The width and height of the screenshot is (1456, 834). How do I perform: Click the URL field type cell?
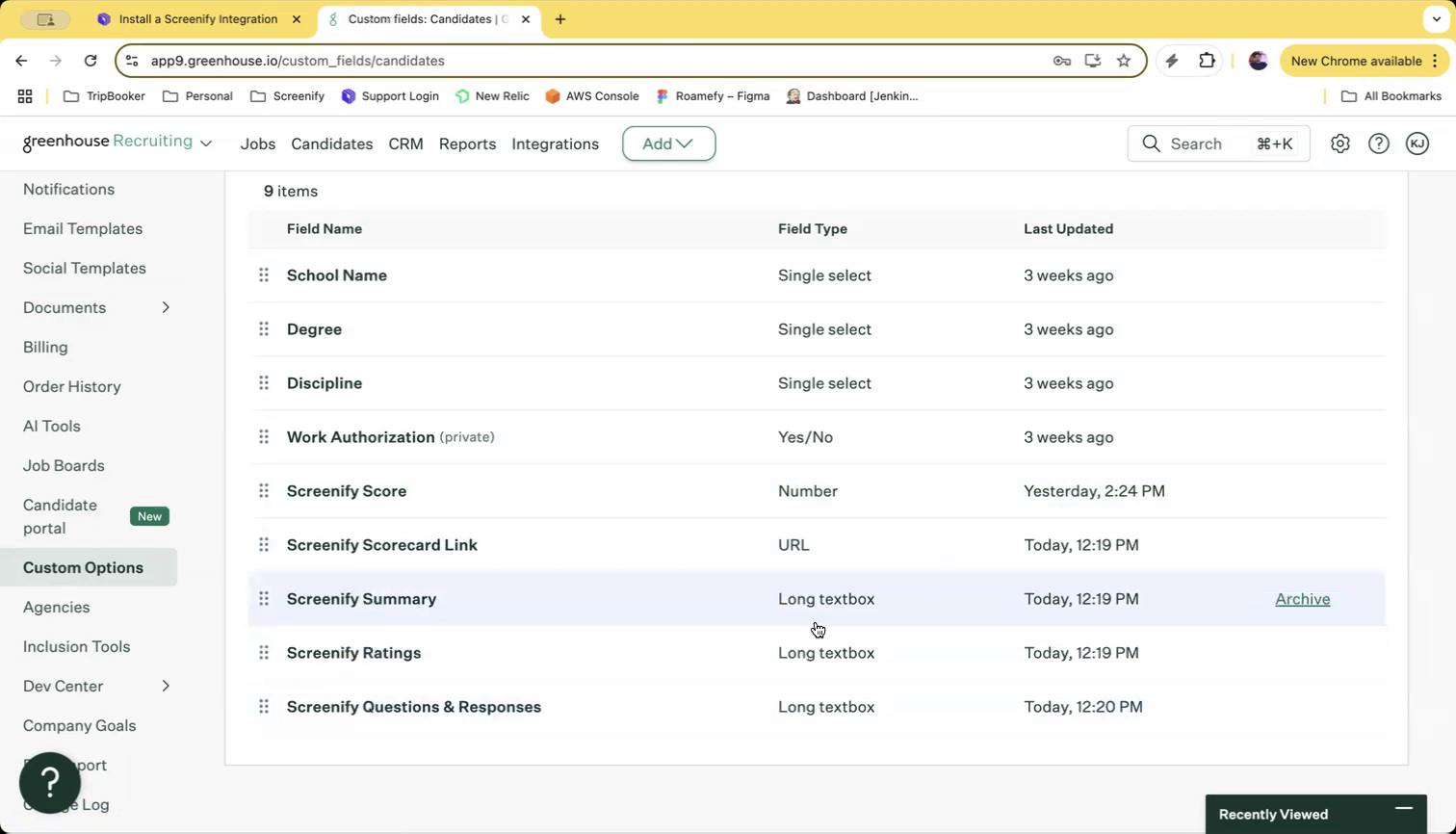[793, 545]
